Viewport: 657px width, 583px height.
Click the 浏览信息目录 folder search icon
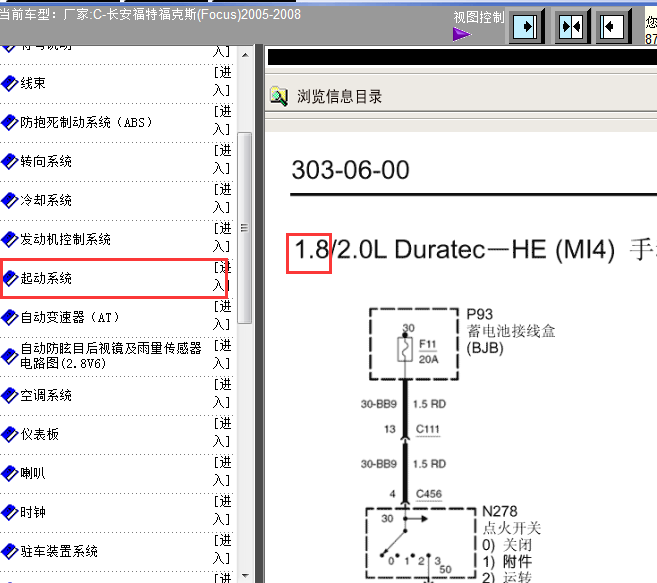(x=279, y=96)
